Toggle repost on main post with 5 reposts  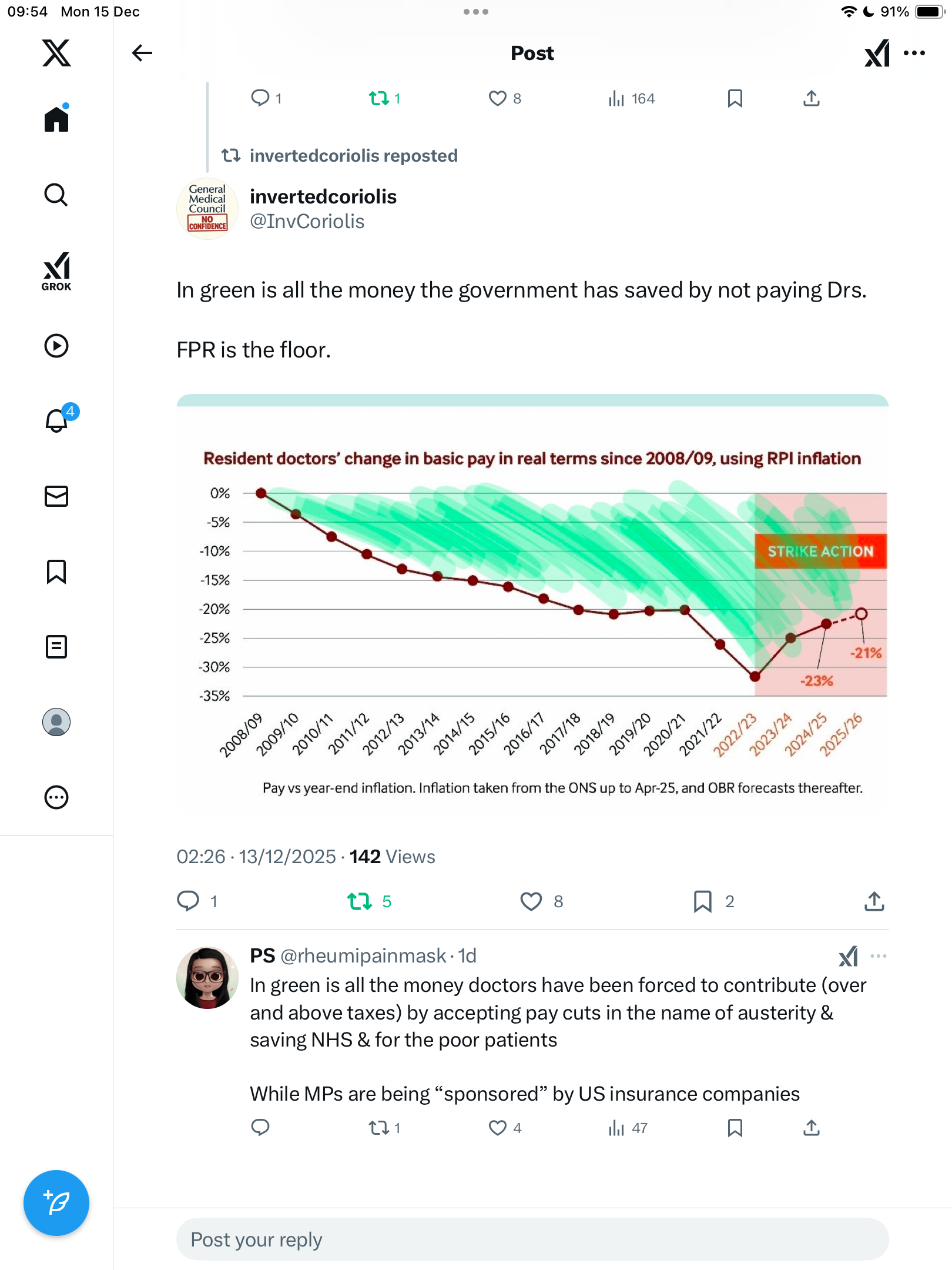click(360, 901)
